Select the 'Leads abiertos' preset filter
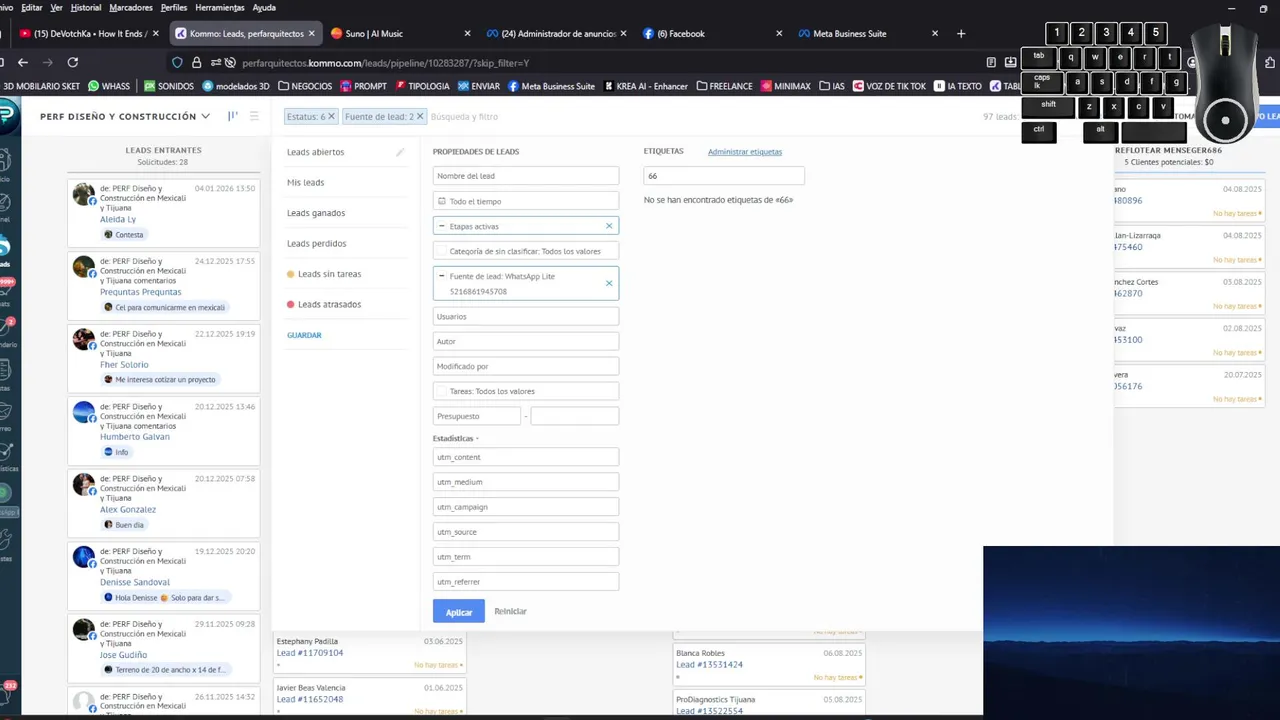This screenshot has height=720, width=1280. (x=315, y=152)
